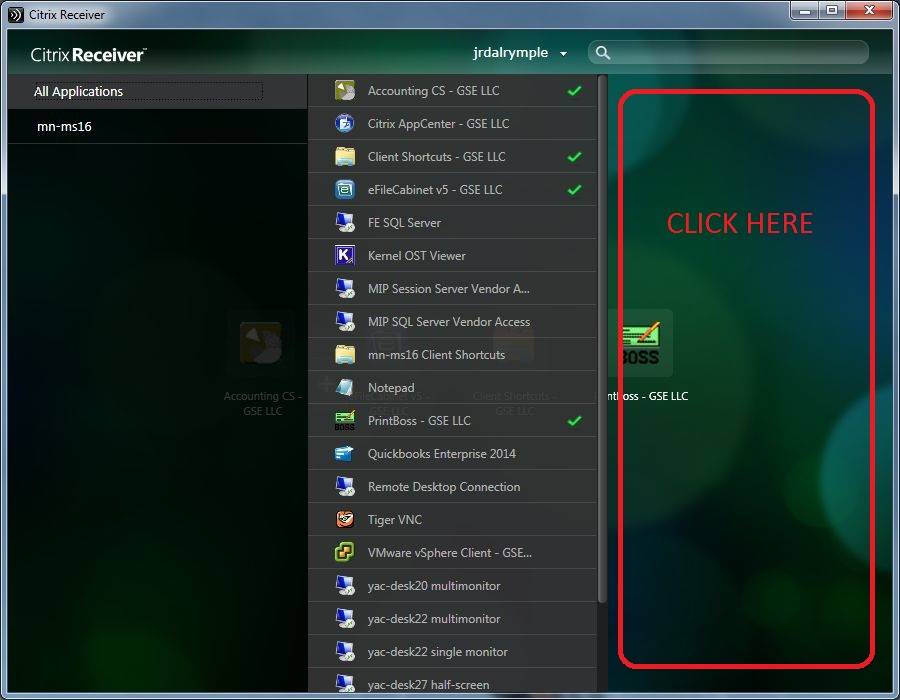Select the eFileCabinet v5 - GSE LLC icon

[x=345, y=189]
